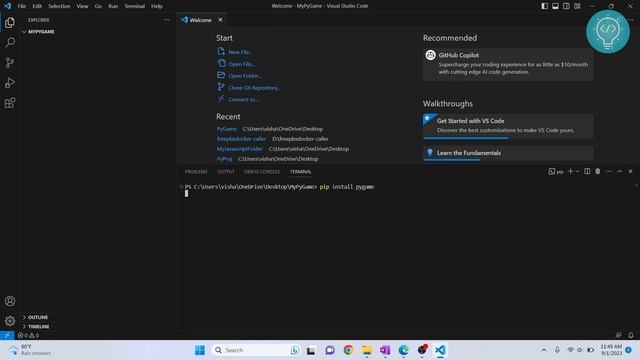
Task: Open the Accounts menu icon
Action: [10, 301]
